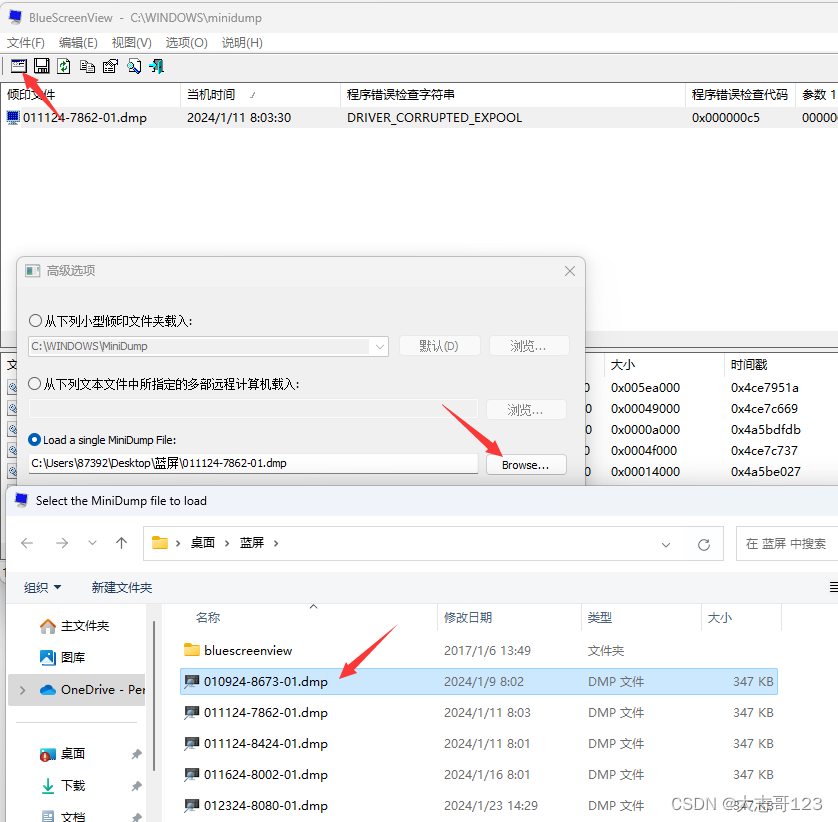The image size is (838, 822).
Task: Click the 在 蓝屏 中搜索 search box
Action: [787, 544]
